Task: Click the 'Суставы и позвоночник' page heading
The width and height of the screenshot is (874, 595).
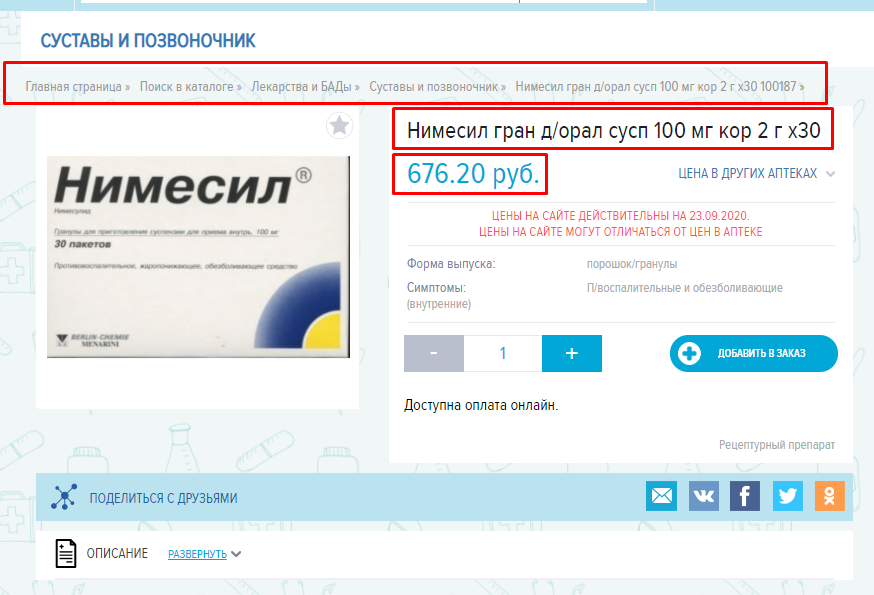Action: (x=148, y=41)
